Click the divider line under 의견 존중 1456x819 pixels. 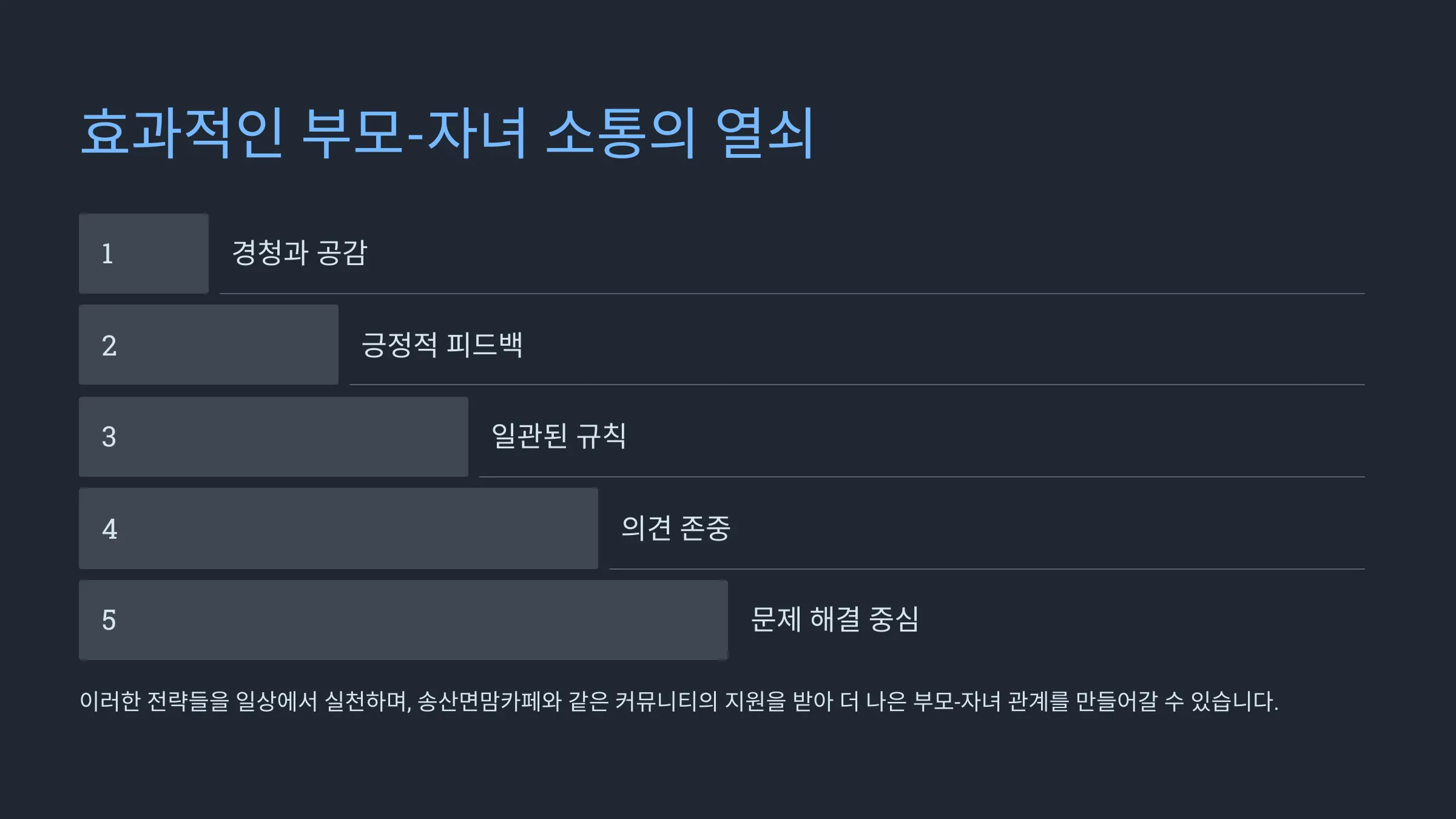click(x=987, y=569)
